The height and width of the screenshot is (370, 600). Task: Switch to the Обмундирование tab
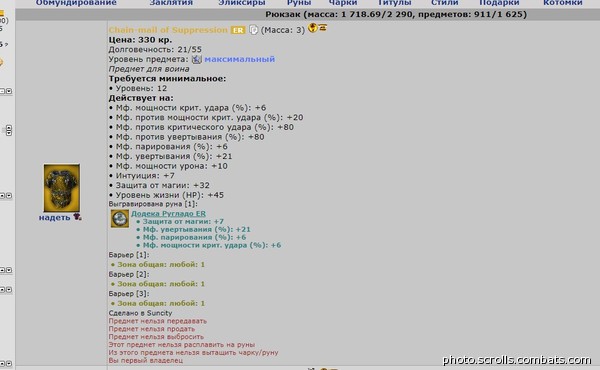click(x=76, y=3)
